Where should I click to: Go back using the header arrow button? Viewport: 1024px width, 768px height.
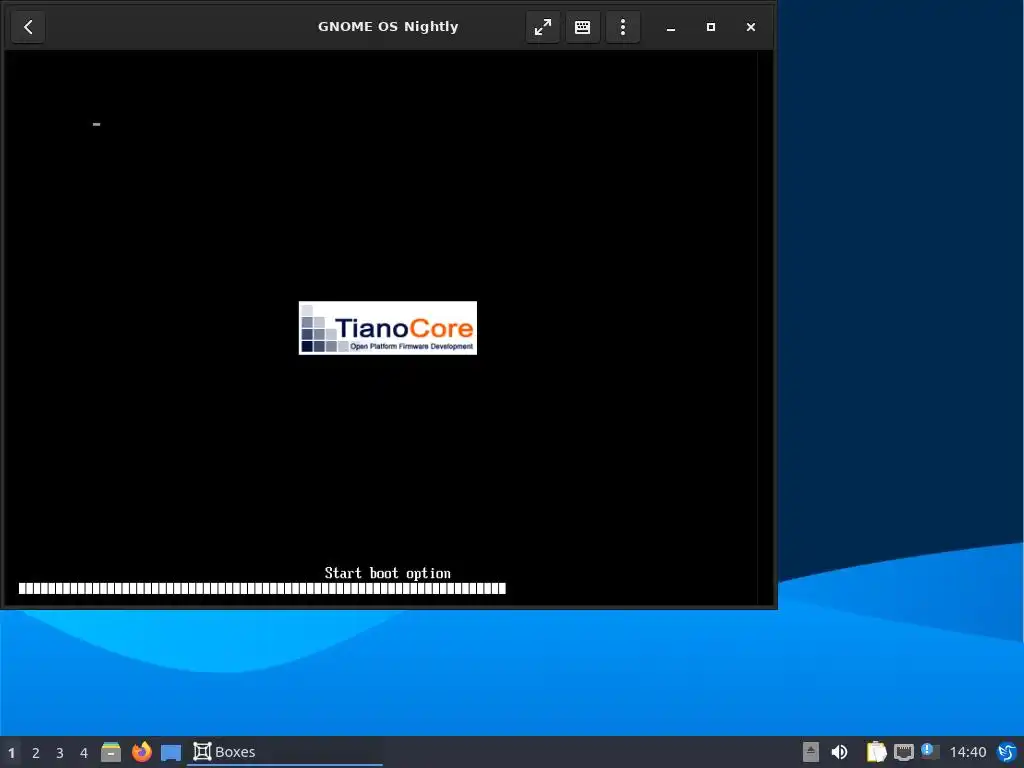pyautogui.click(x=28, y=27)
